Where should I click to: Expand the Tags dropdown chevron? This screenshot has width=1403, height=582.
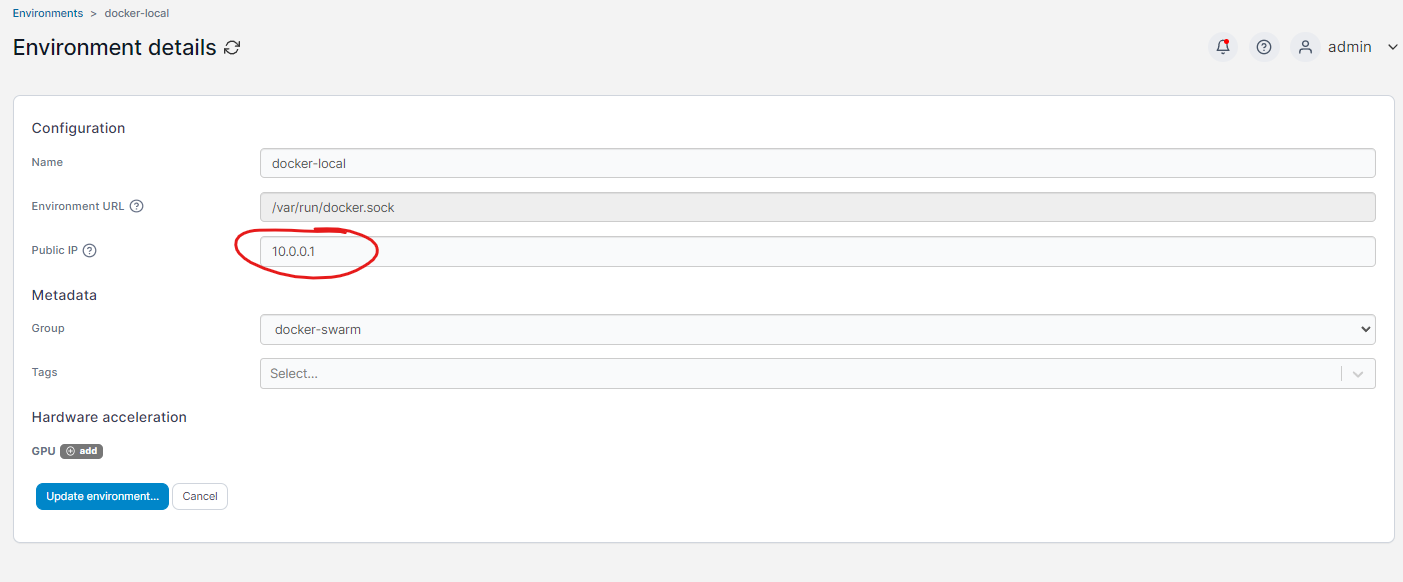tap(1359, 373)
